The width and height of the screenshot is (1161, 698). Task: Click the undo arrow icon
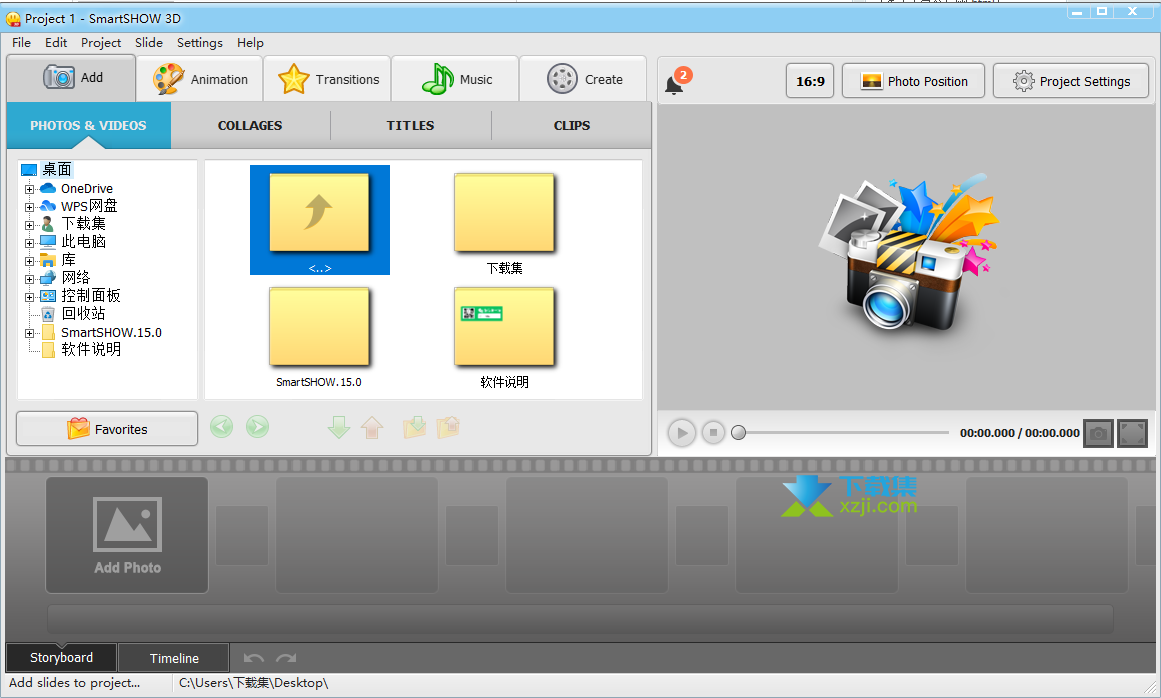click(x=254, y=658)
